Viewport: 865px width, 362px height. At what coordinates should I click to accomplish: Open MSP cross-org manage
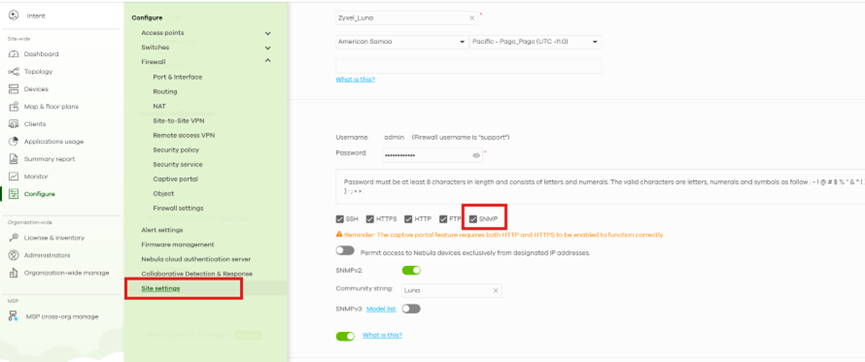[x=62, y=317]
